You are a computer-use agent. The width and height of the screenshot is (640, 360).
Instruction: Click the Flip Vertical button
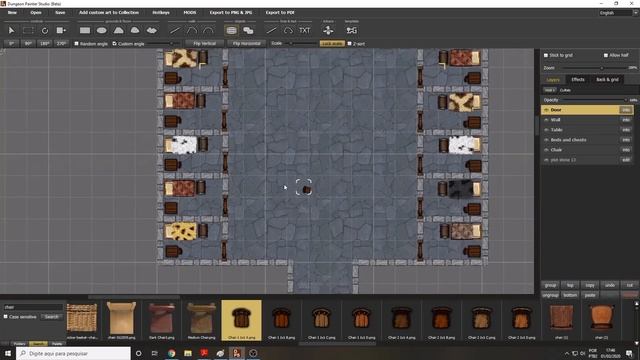(x=204, y=43)
